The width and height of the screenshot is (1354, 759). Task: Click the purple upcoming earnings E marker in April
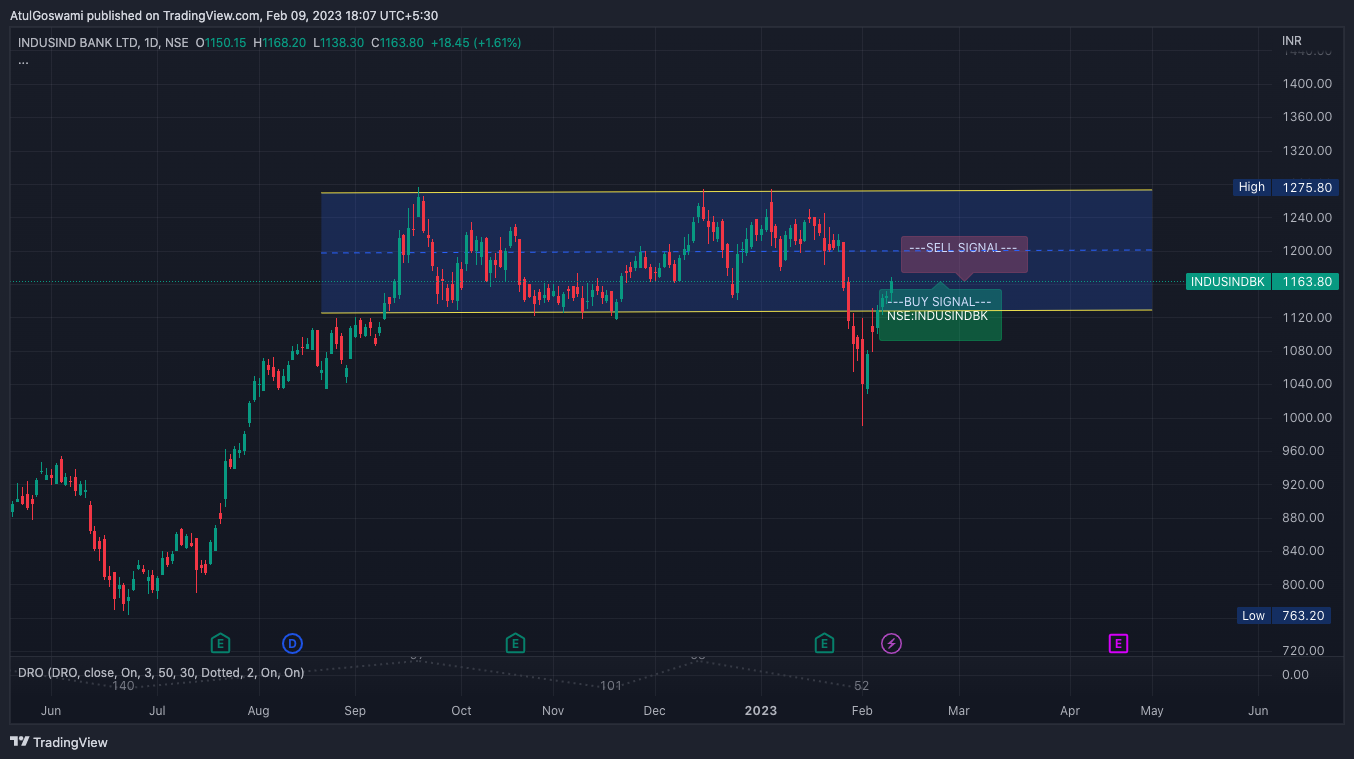[x=1119, y=643]
